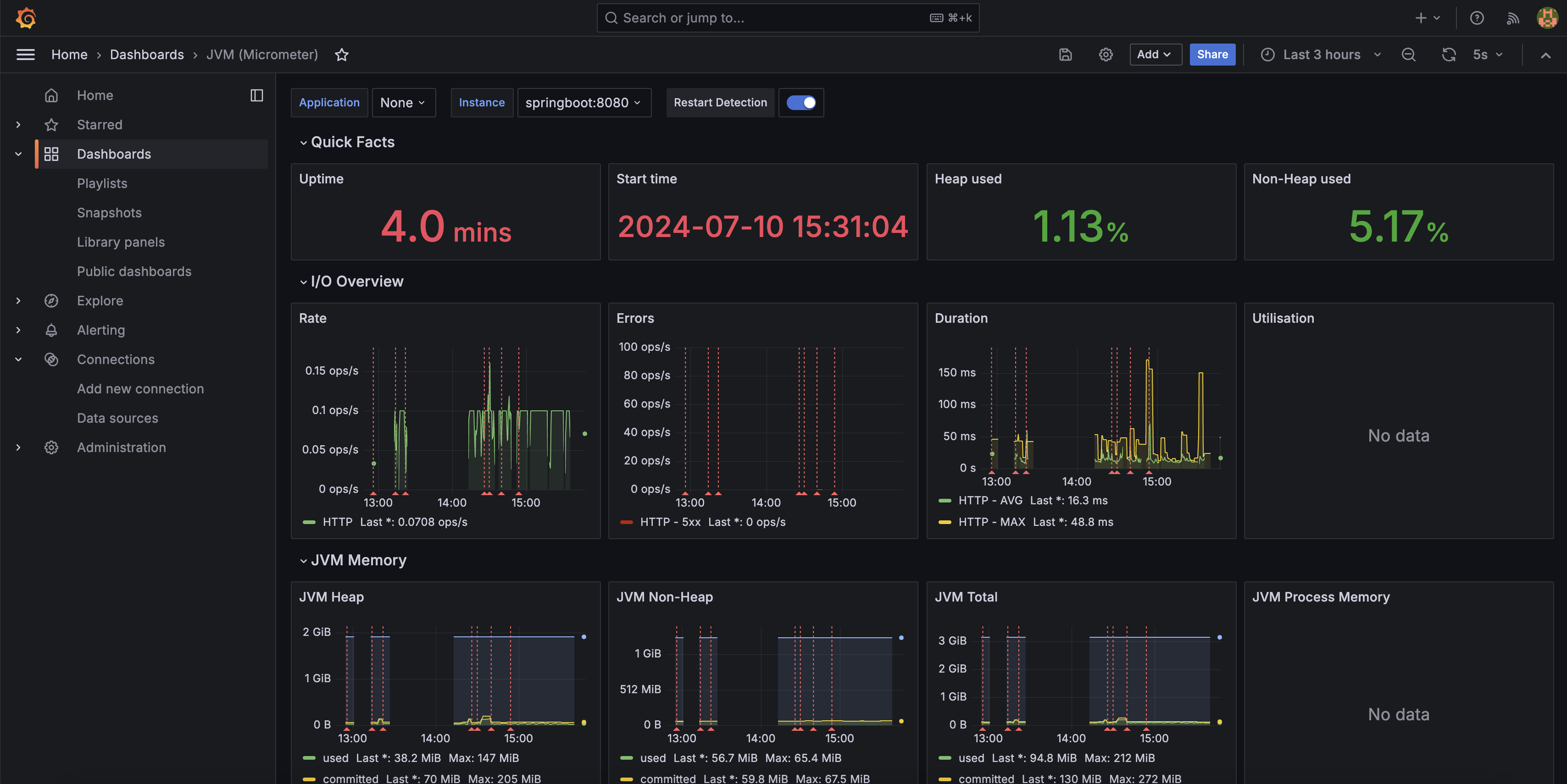The image size is (1567, 784).
Task: Click the Dashboards breadcrumb link
Action: point(147,55)
